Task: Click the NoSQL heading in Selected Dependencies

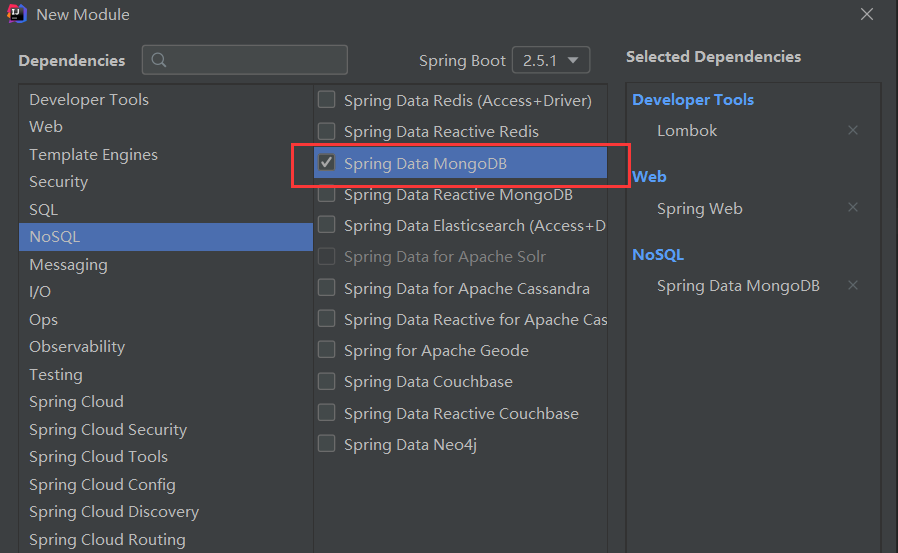Action: pos(658,254)
